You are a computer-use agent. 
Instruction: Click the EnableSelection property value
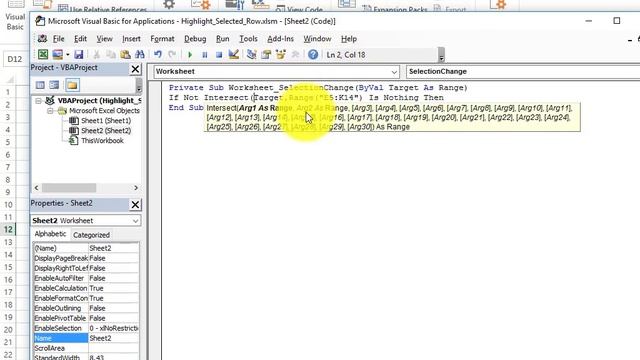(x=113, y=328)
